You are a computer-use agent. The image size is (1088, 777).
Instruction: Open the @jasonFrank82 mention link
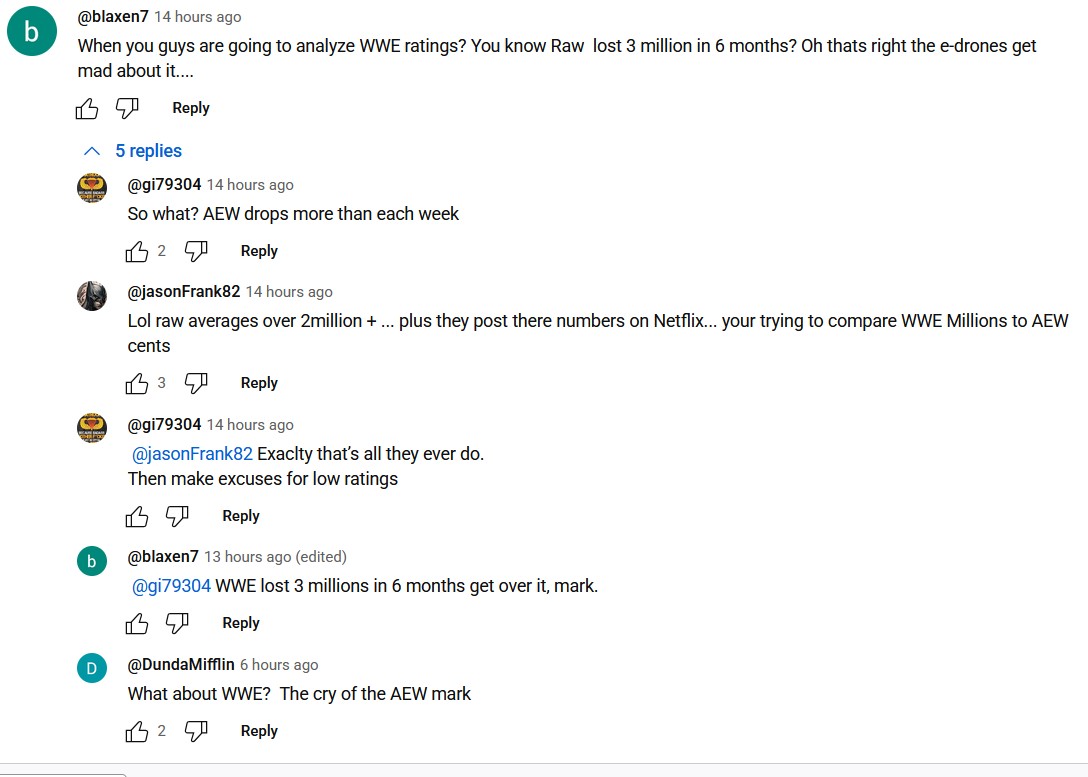click(x=192, y=454)
